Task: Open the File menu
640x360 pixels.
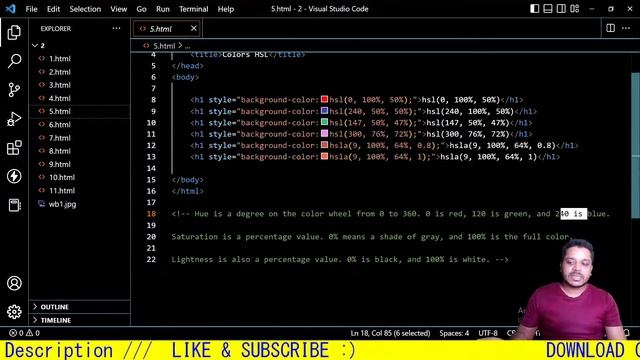Action: coord(31,9)
